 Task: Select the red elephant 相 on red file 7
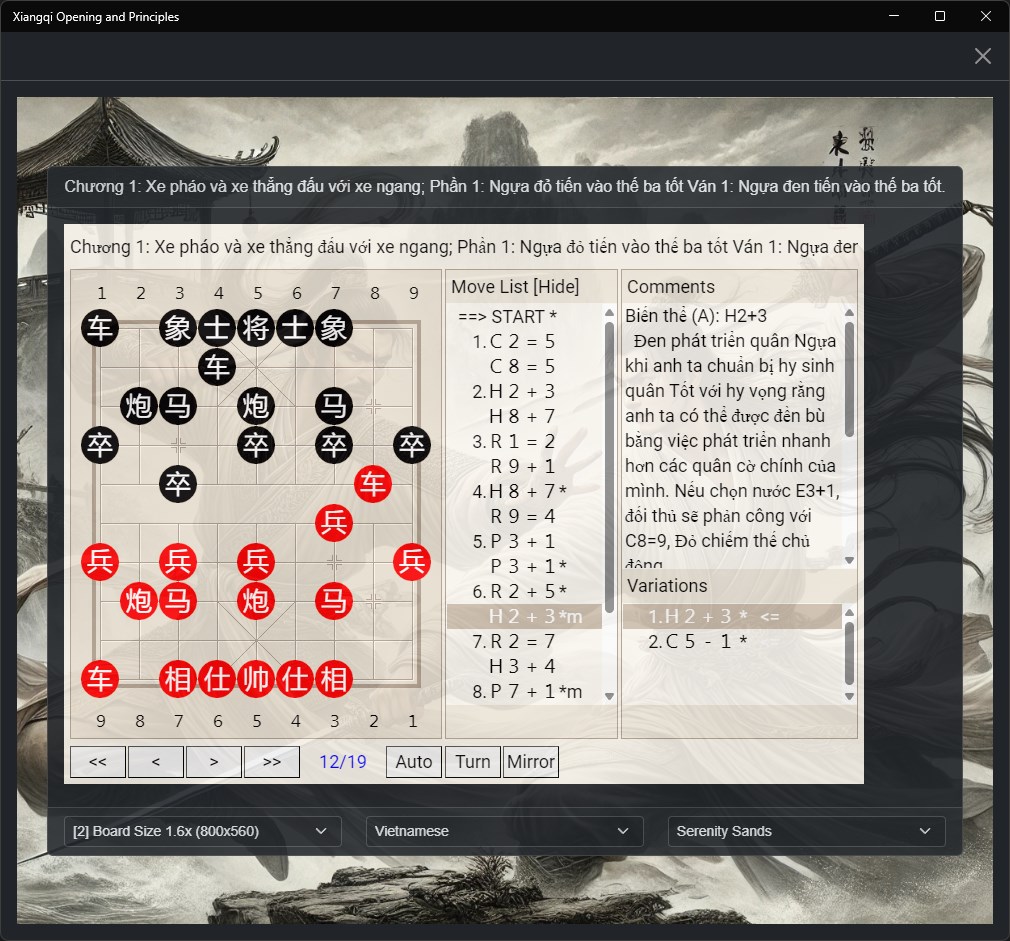pyautogui.click(x=178, y=679)
